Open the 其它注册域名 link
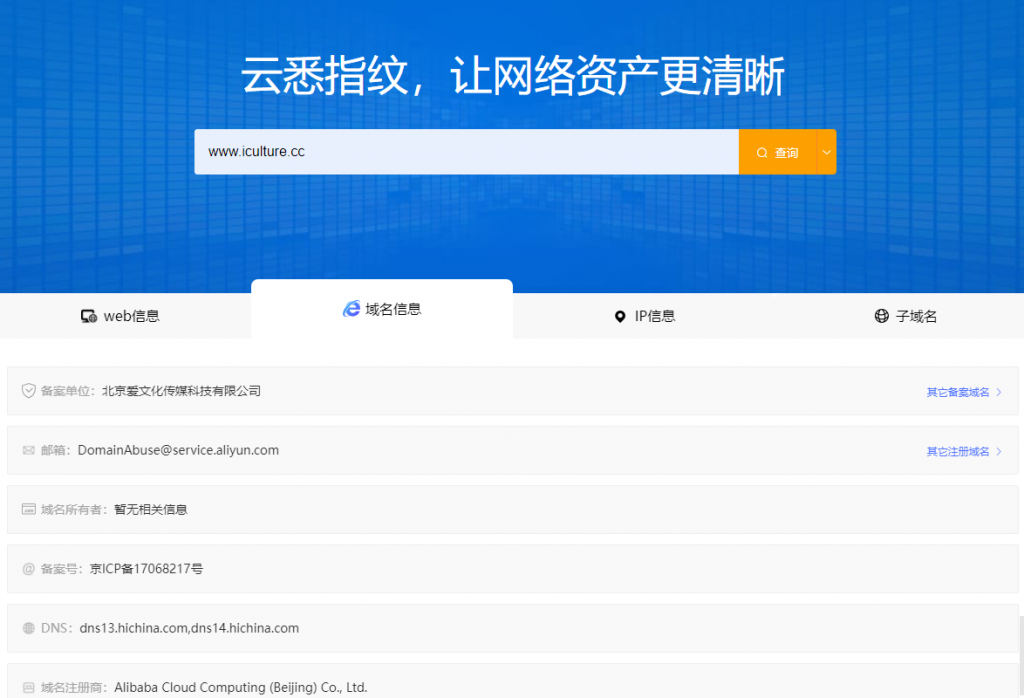This screenshot has height=698, width=1024. pyautogui.click(x=957, y=452)
